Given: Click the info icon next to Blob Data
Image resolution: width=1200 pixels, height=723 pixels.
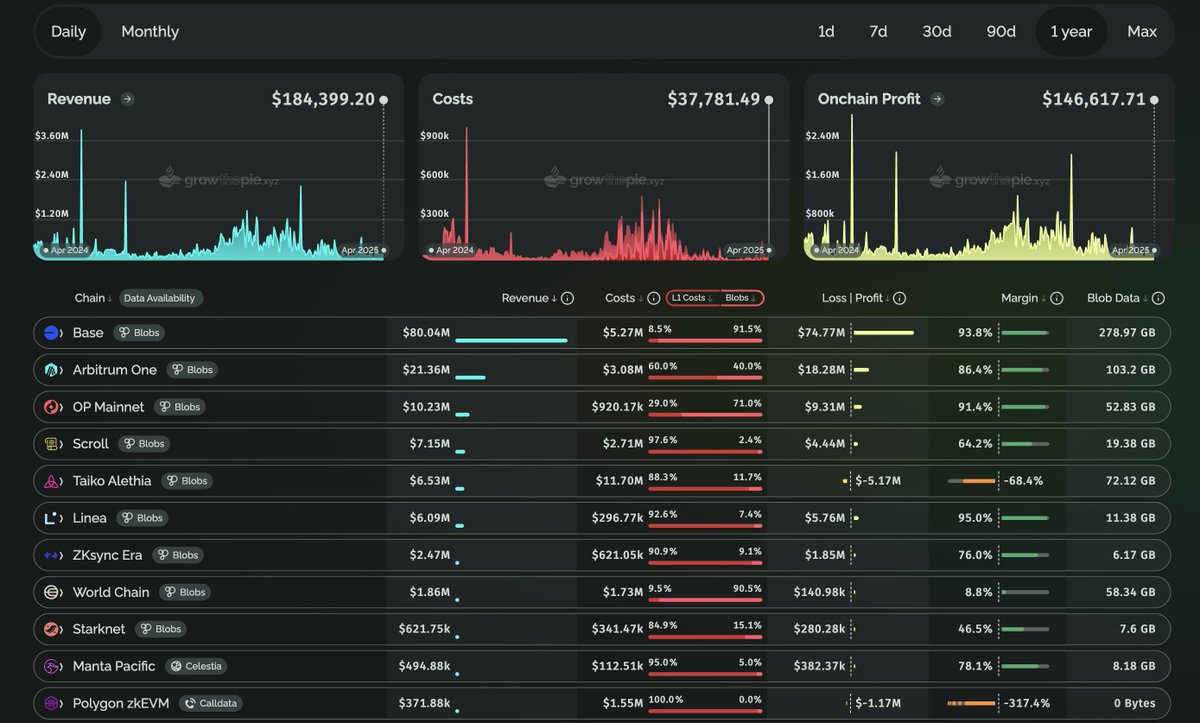Looking at the screenshot, I should click(x=1158, y=298).
